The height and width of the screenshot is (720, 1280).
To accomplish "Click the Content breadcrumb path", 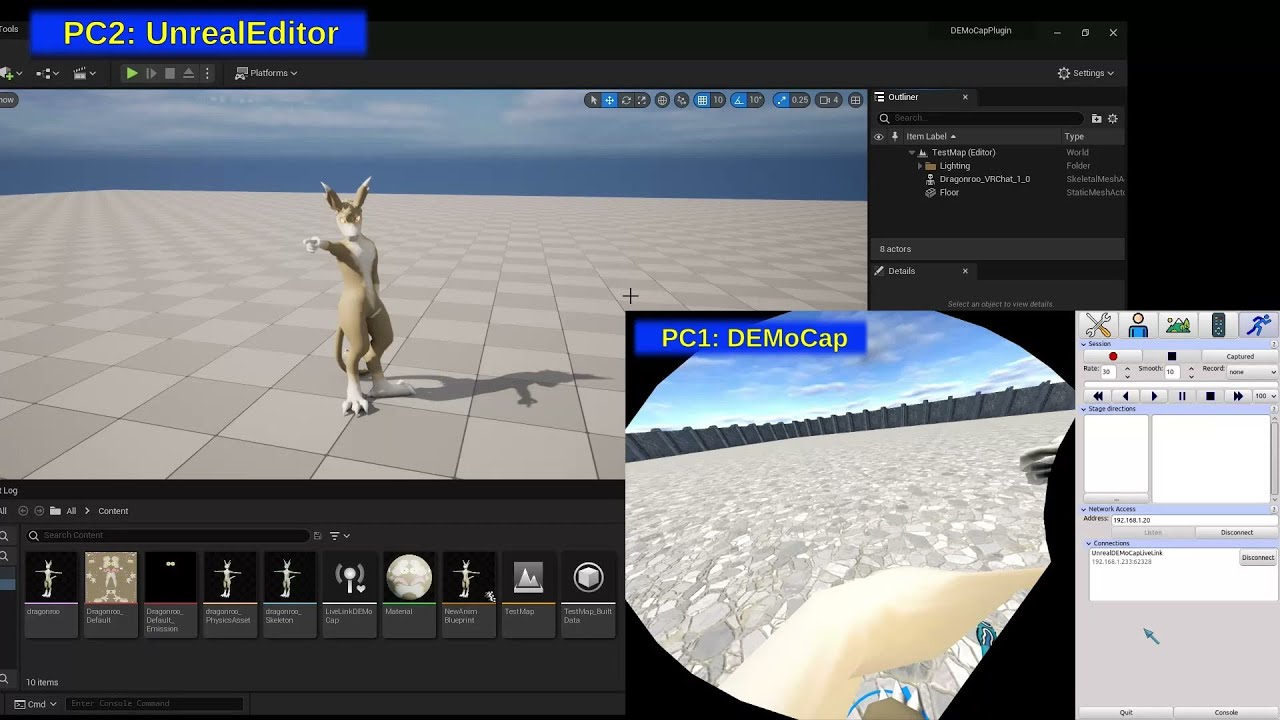I will (x=113, y=511).
